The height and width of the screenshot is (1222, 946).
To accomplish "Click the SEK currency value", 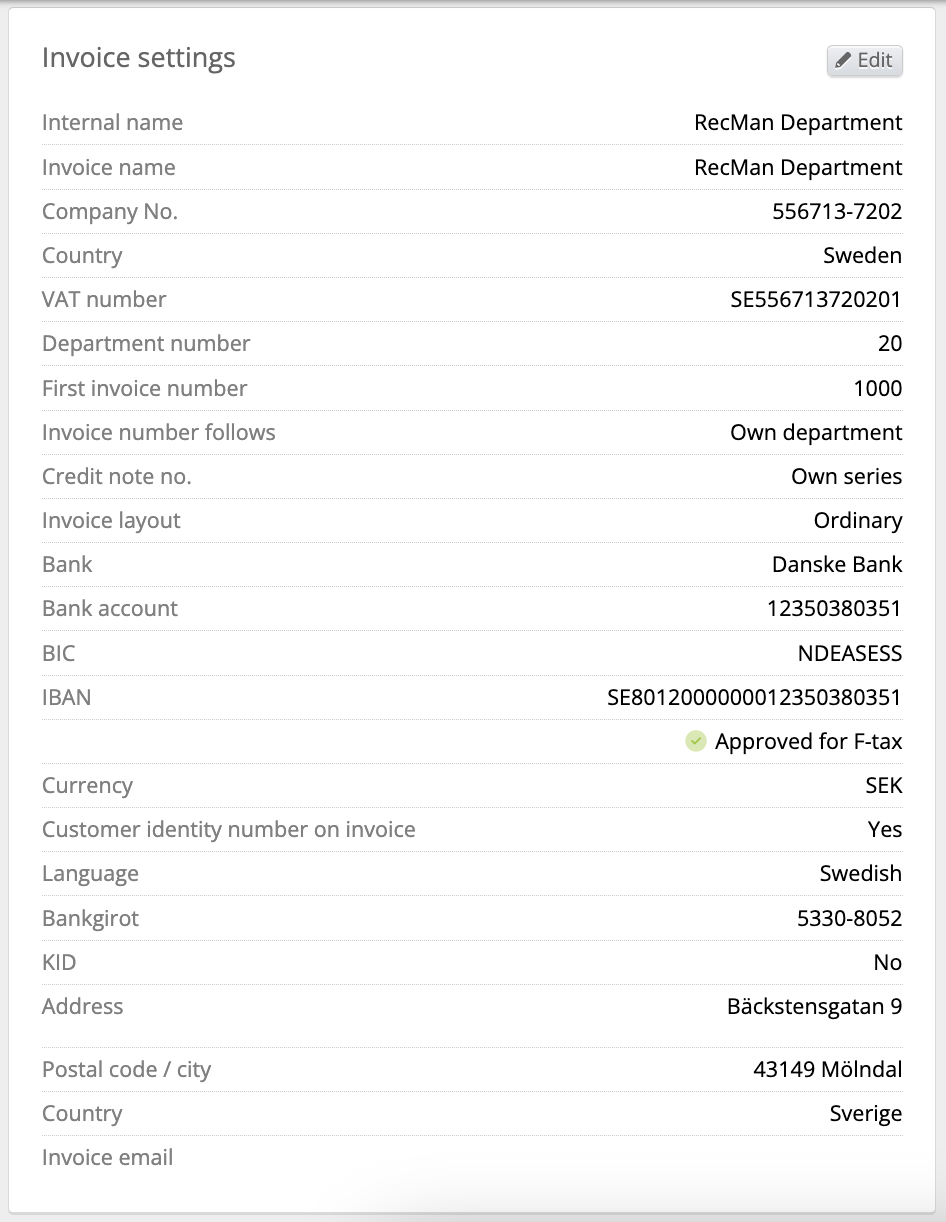I will click(883, 786).
